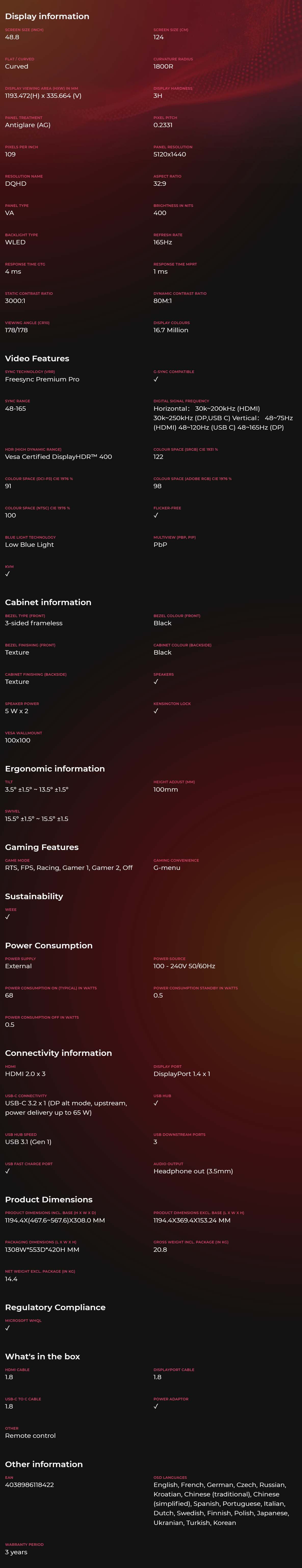Click the Flicker-Free checkmark icon
This screenshot has height=1568, width=302.
(156, 515)
